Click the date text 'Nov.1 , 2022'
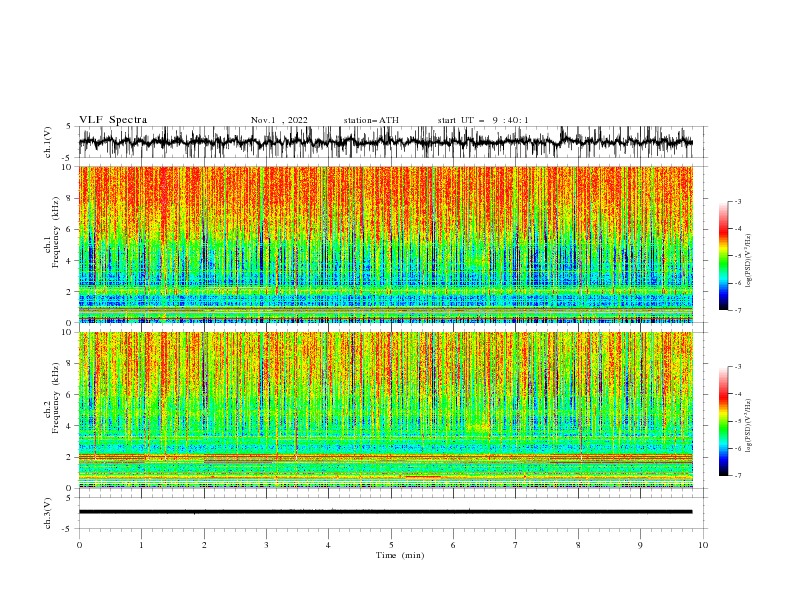Image resolution: width=792 pixels, height=612 pixels. point(279,120)
